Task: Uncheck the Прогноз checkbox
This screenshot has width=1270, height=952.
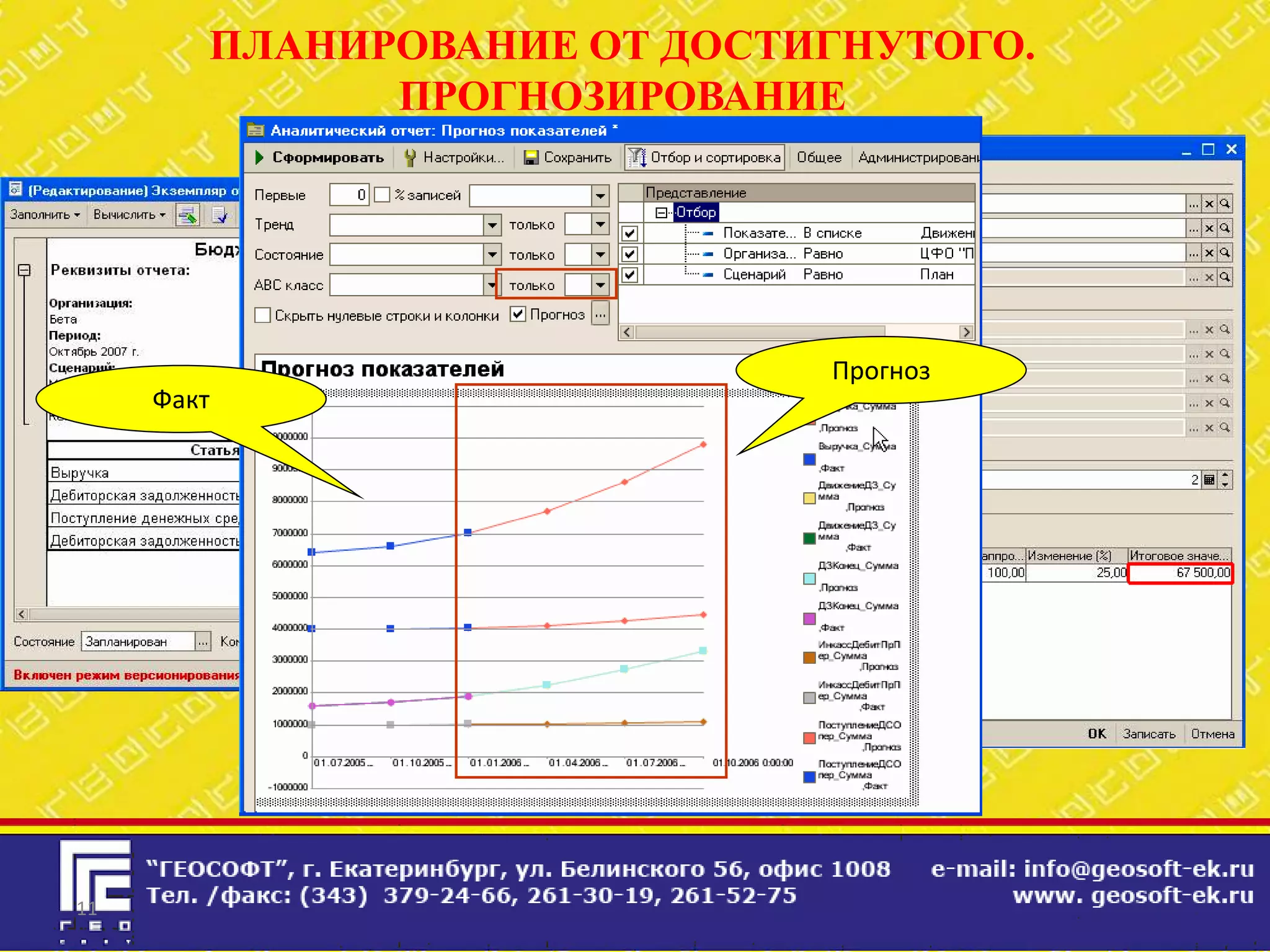Action: pos(518,314)
